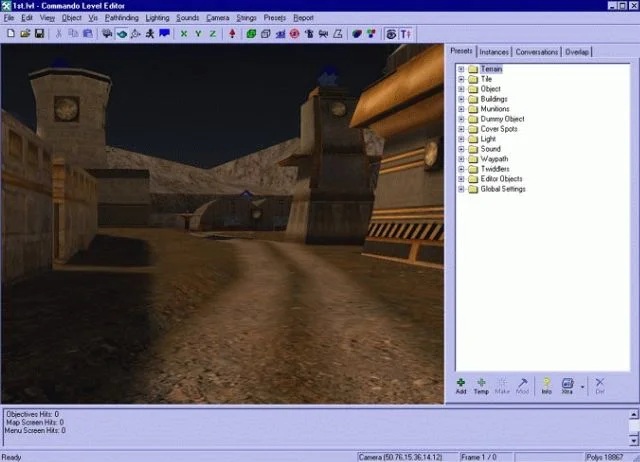This screenshot has width=640, height=462.
Task: Open the File menu
Action: (x=9, y=18)
